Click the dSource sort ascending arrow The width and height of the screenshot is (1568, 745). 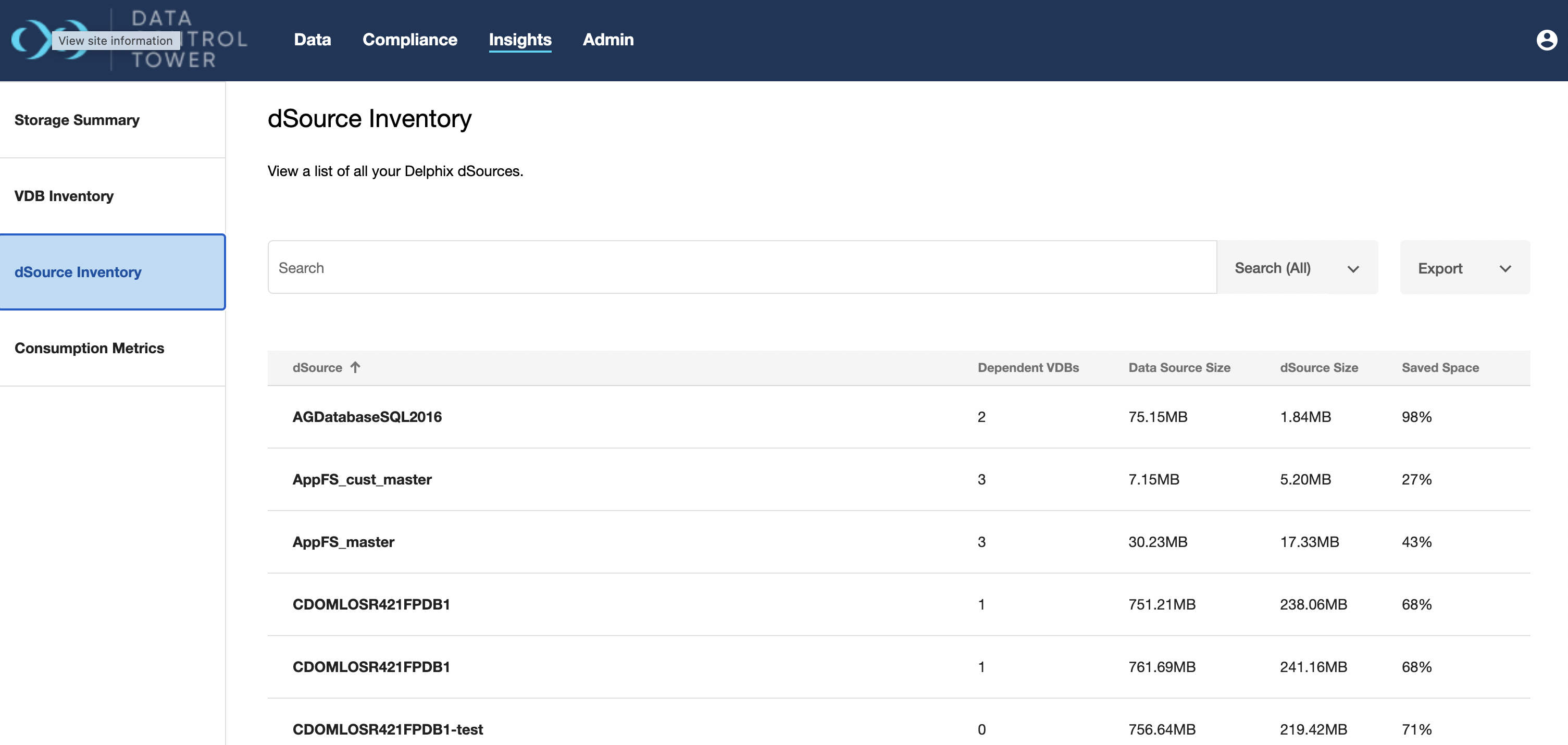pyautogui.click(x=355, y=367)
